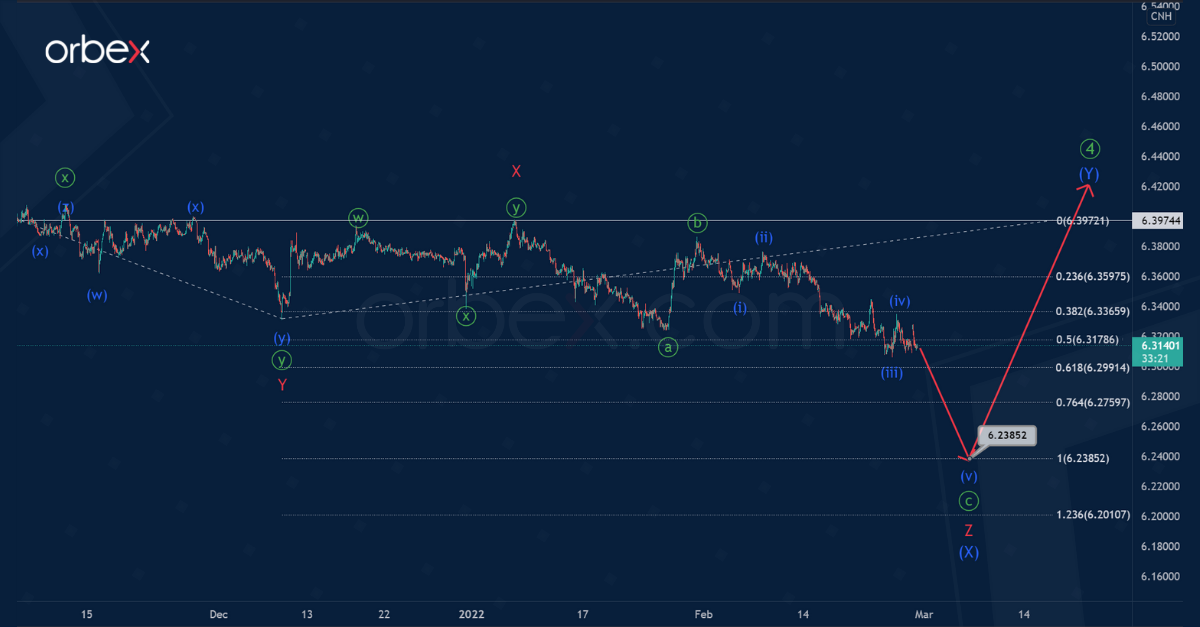Click the 0.618(6.29914) Fibonacci level label
Viewport: 1200px width, 627px height.
pyautogui.click(x=1093, y=368)
